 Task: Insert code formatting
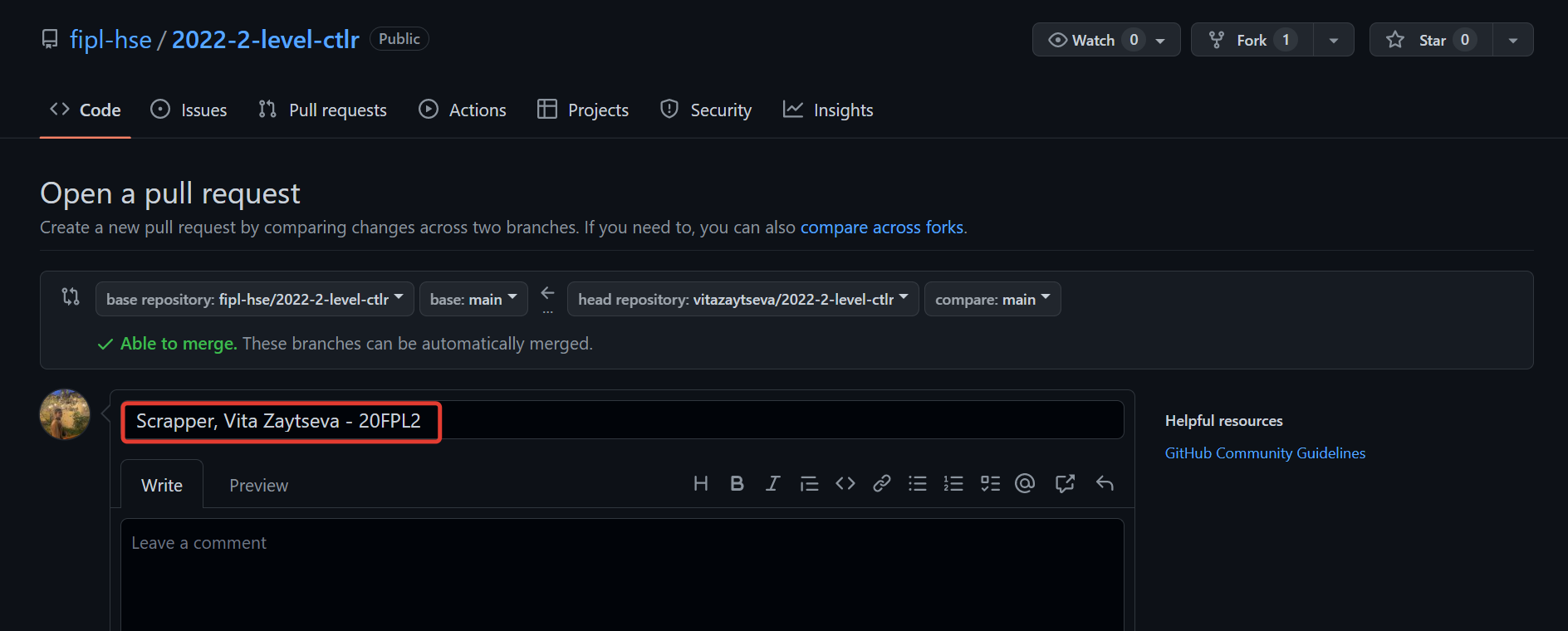845,483
